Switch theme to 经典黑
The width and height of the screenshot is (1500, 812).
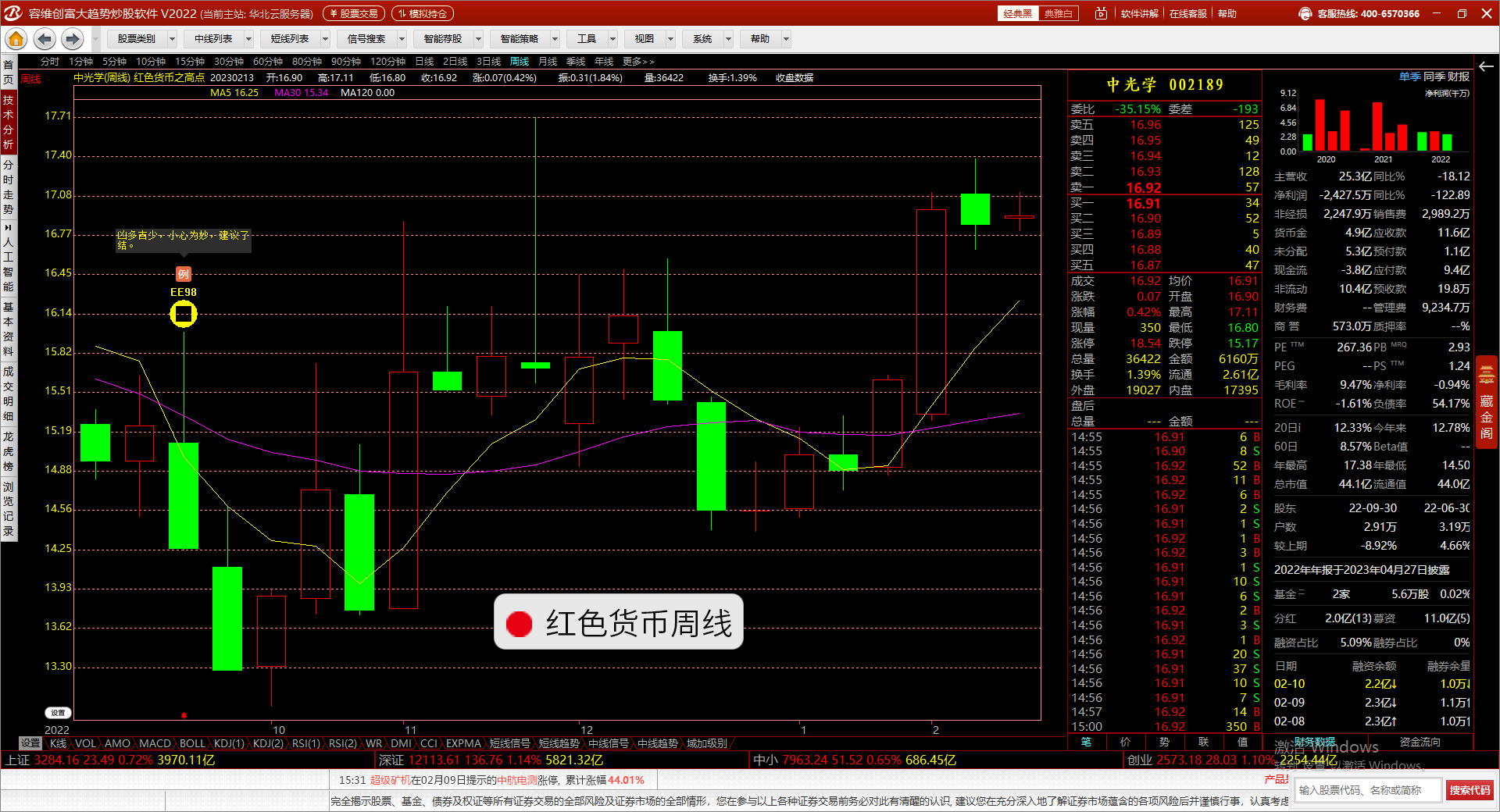(1018, 13)
